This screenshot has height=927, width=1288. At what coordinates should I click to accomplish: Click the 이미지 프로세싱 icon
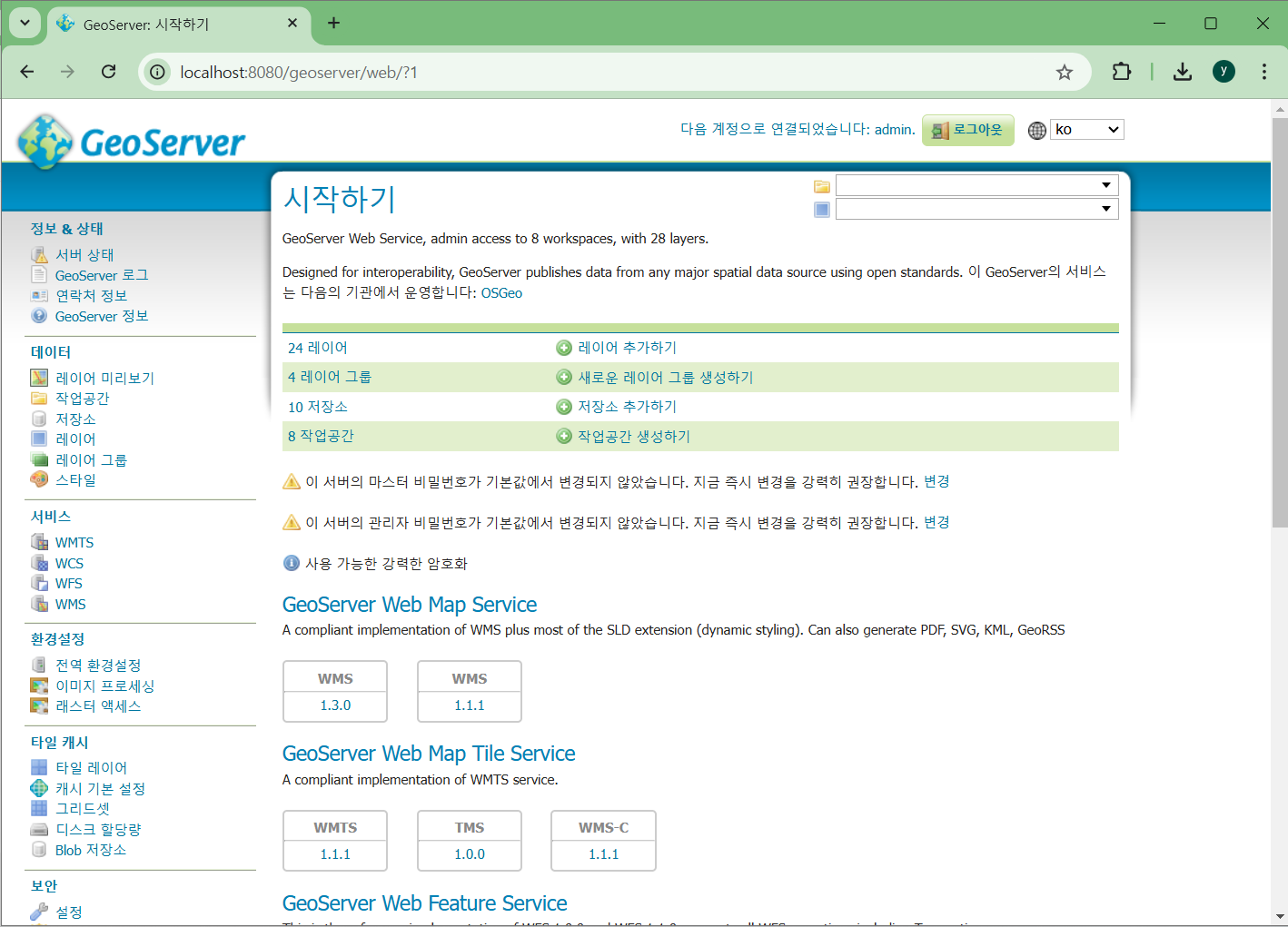(39, 685)
